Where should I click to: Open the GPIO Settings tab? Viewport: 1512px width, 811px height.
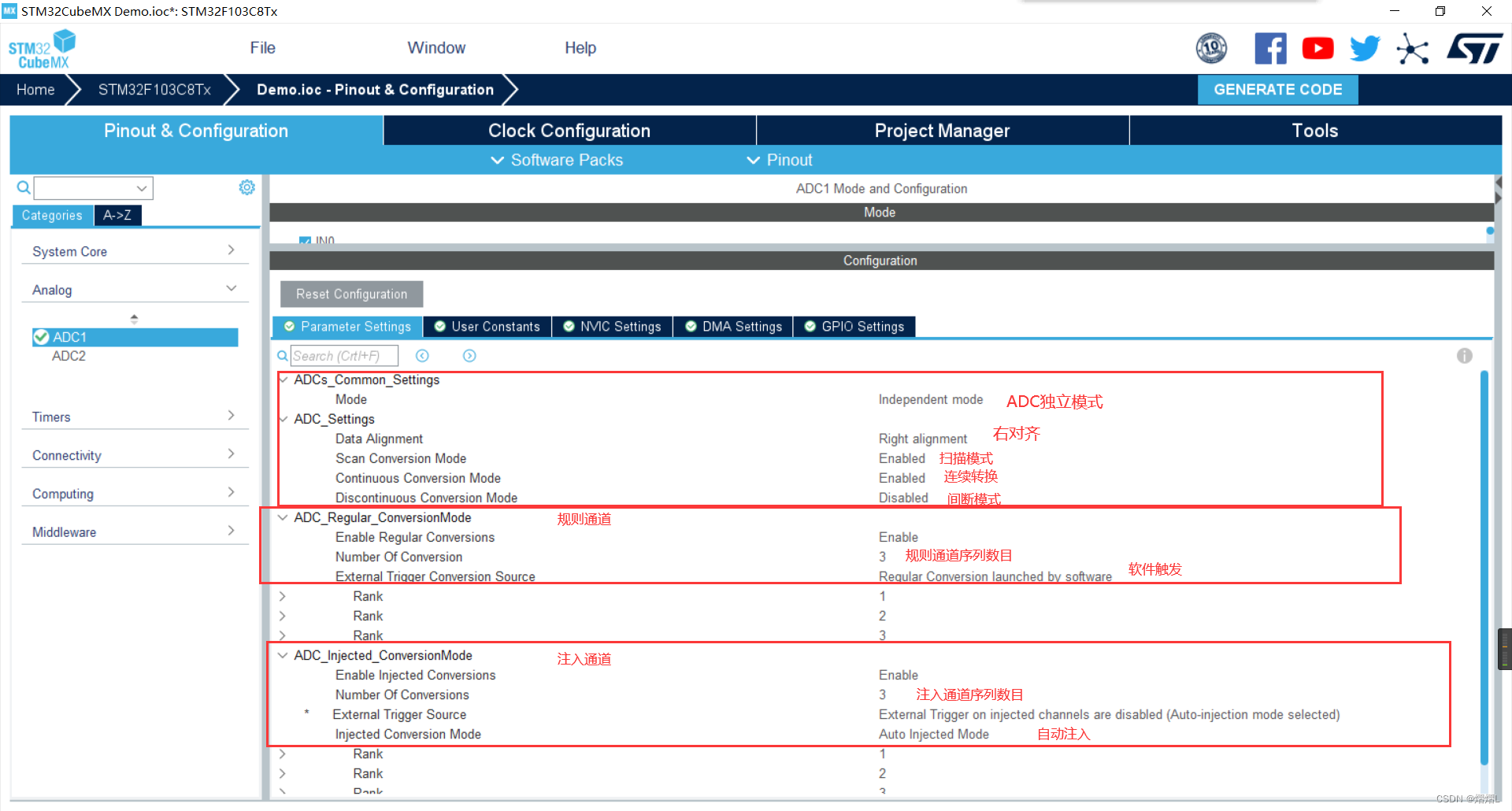(x=854, y=327)
